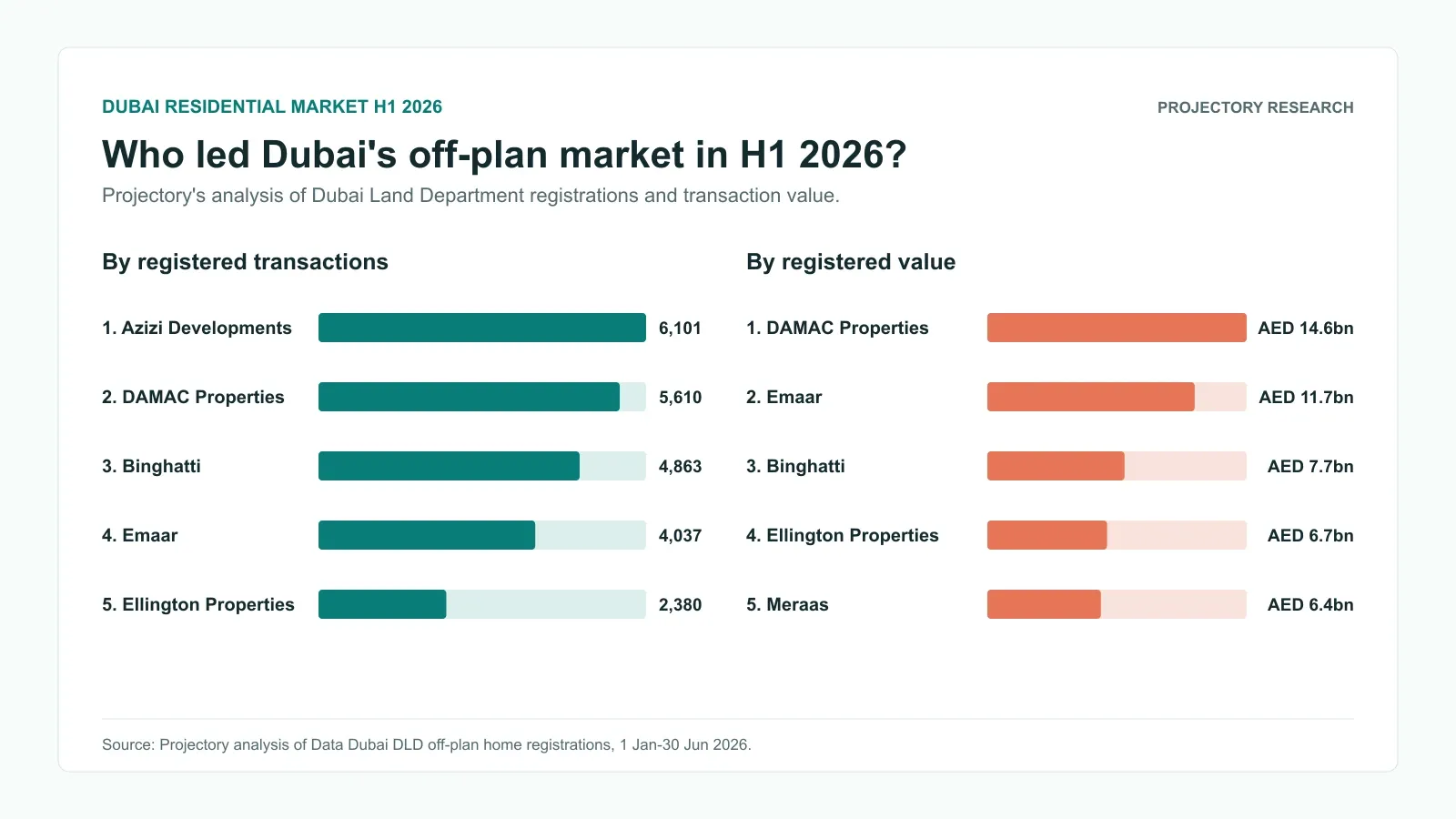This screenshot has height=819, width=1456.
Task: Click '4. Ellington Properties' in value list
Action: (843, 535)
